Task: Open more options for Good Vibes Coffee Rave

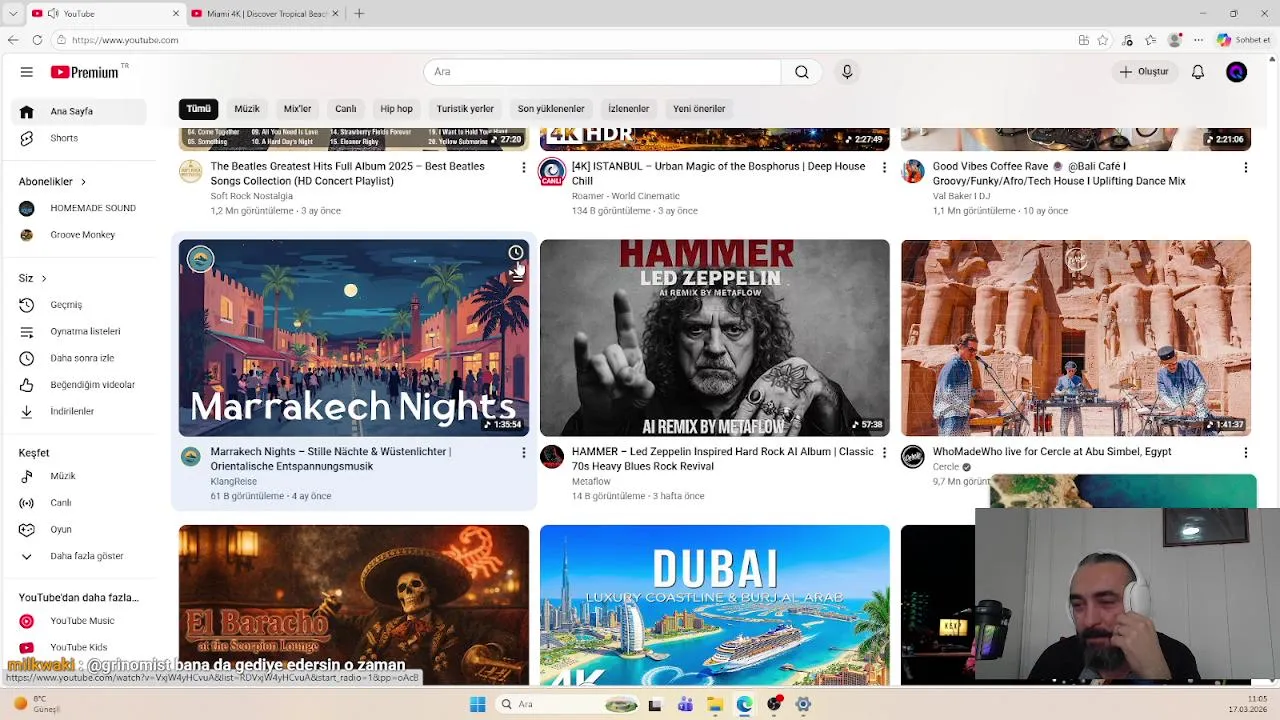Action: (1246, 167)
